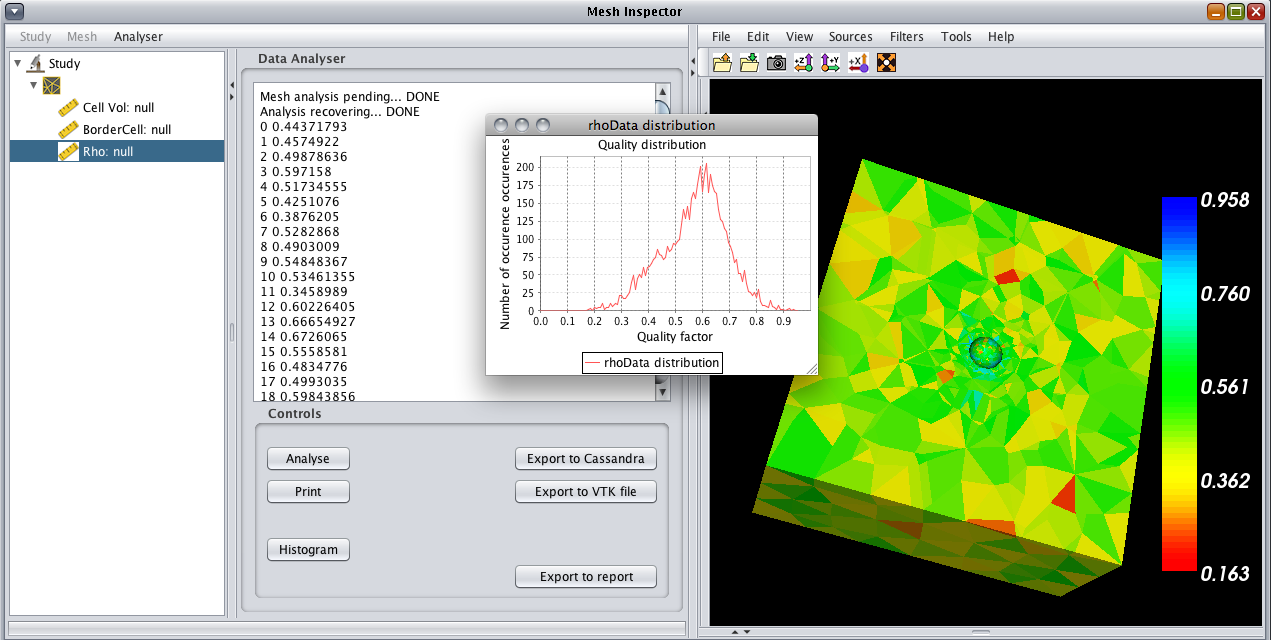1271x640 pixels.
Task: Collapse the mesh node in the tree
Action: click(x=33, y=85)
